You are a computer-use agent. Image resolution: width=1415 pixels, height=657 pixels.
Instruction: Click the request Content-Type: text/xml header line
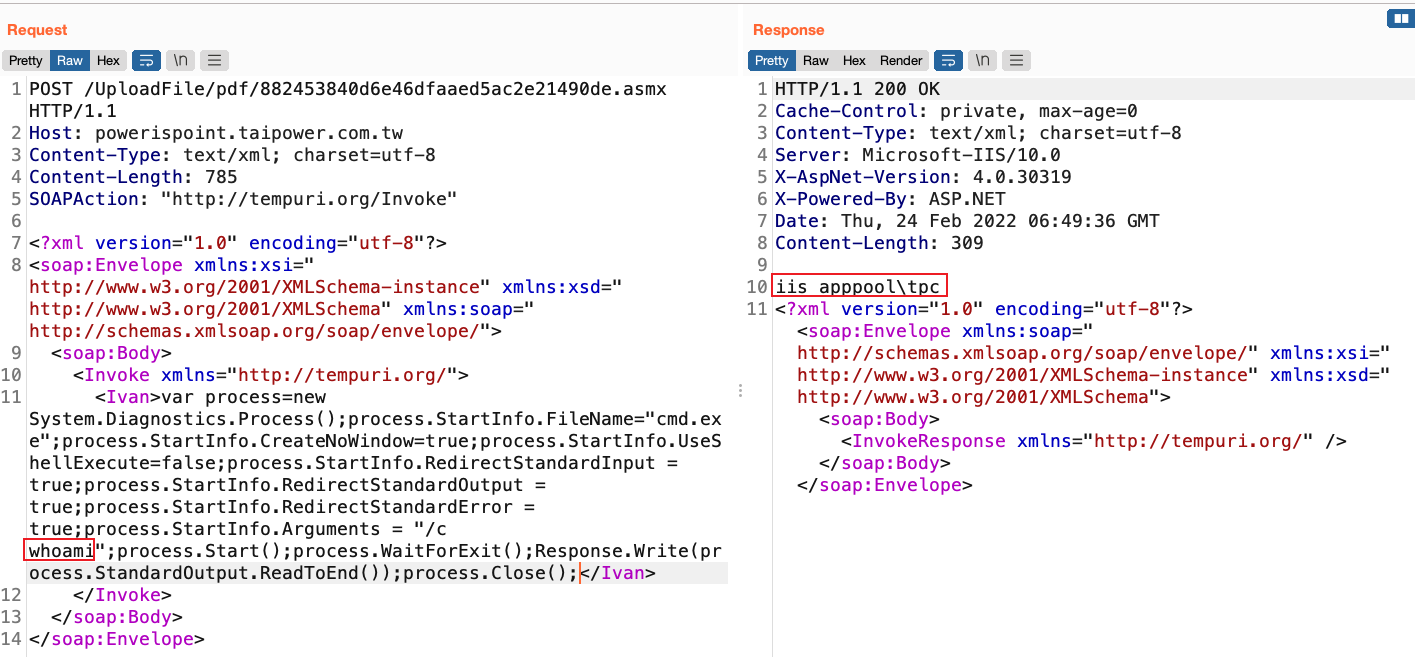point(232,155)
